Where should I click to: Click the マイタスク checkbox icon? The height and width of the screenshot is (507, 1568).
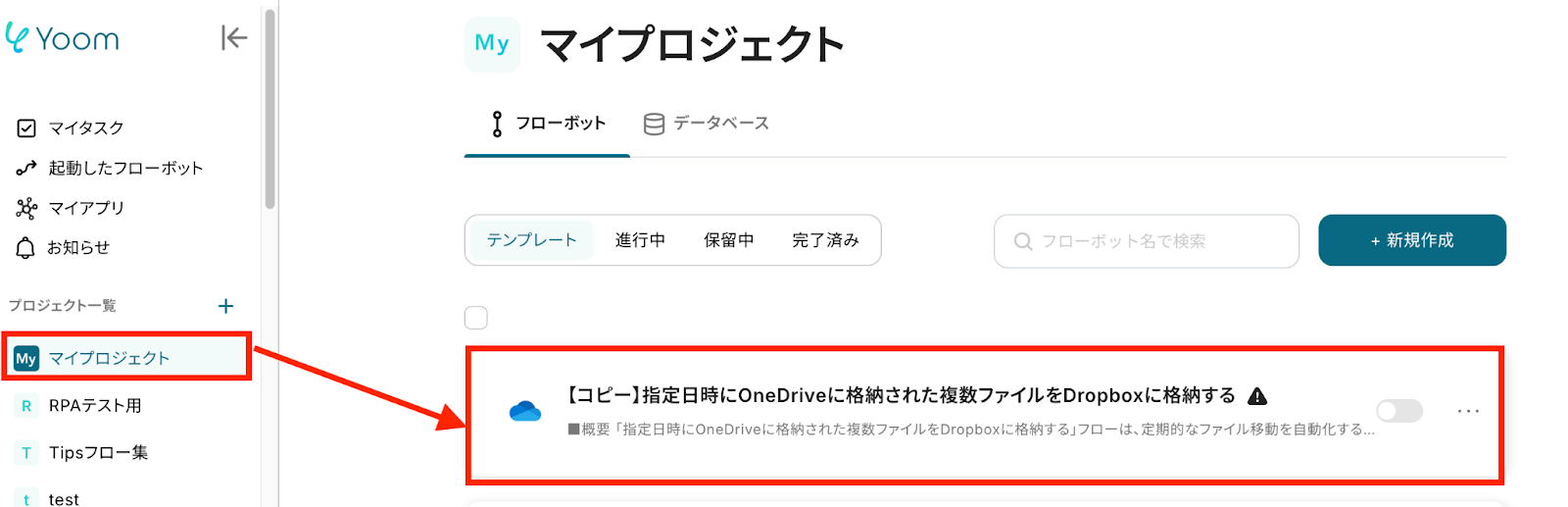pyautogui.click(x=26, y=128)
